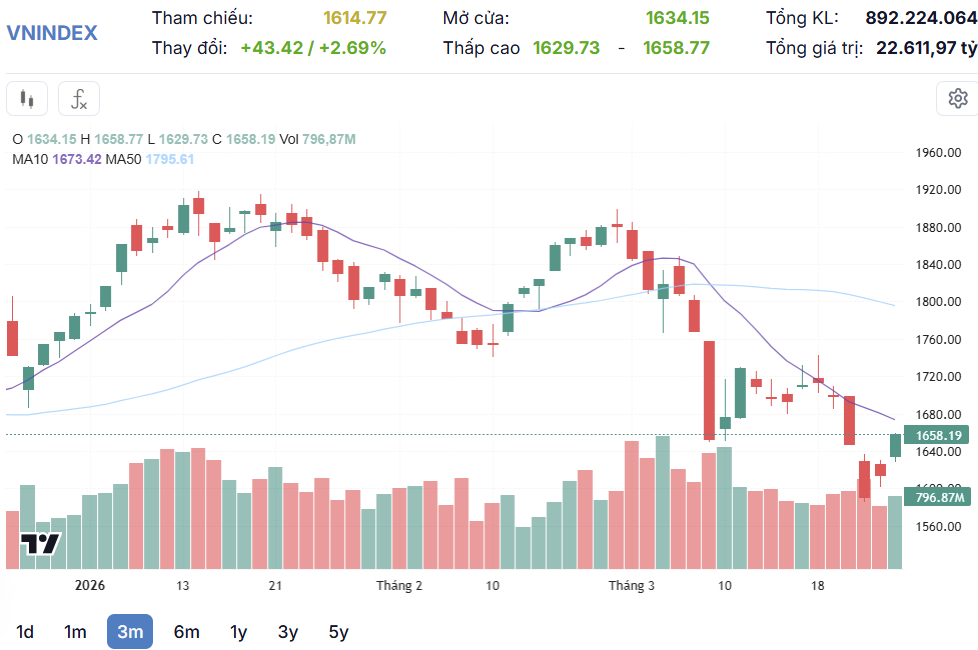
Task: Click the active 3m timeframe button
Action: click(x=129, y=632)
